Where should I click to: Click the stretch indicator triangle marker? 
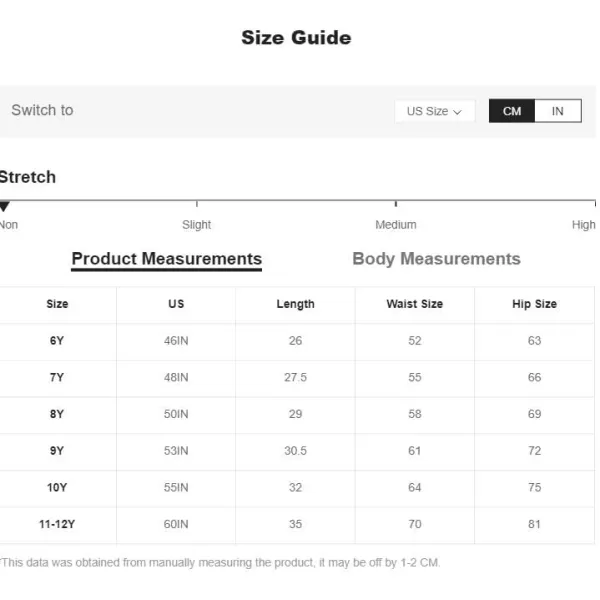coord(4,206)
